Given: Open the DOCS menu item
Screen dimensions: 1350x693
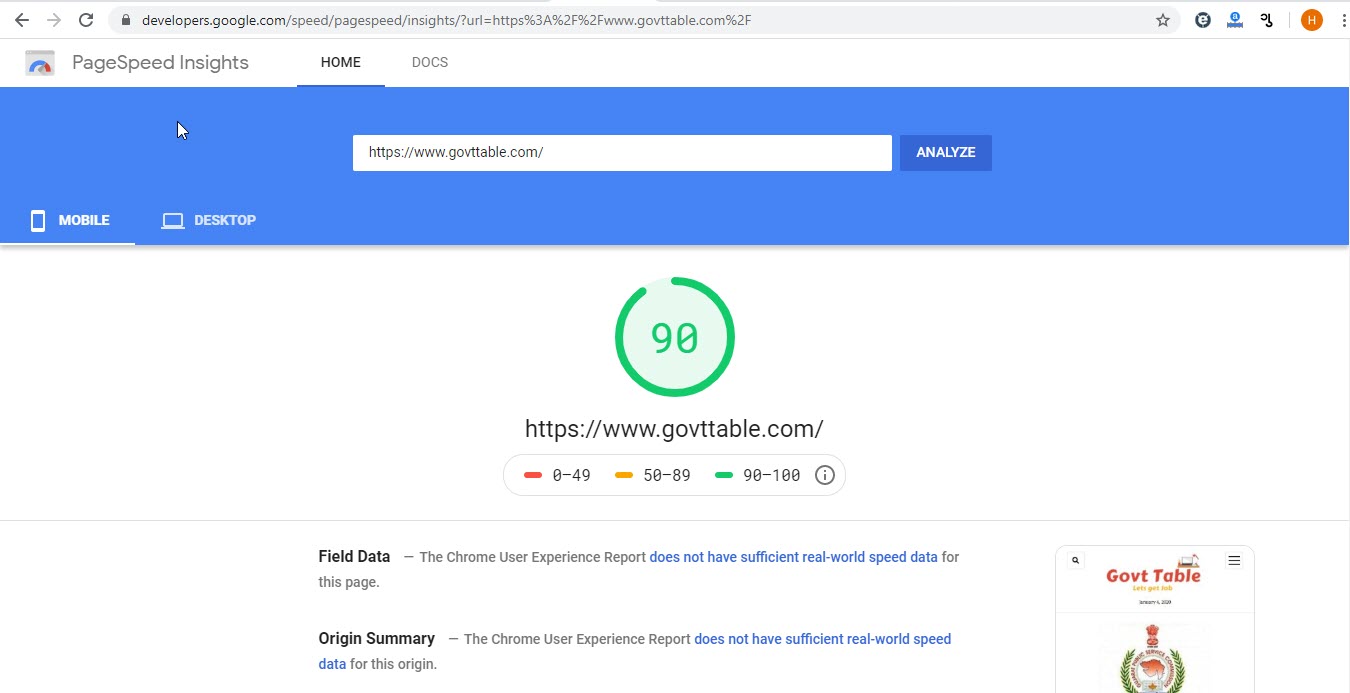Looking at the screenshot, I should 430,62.
